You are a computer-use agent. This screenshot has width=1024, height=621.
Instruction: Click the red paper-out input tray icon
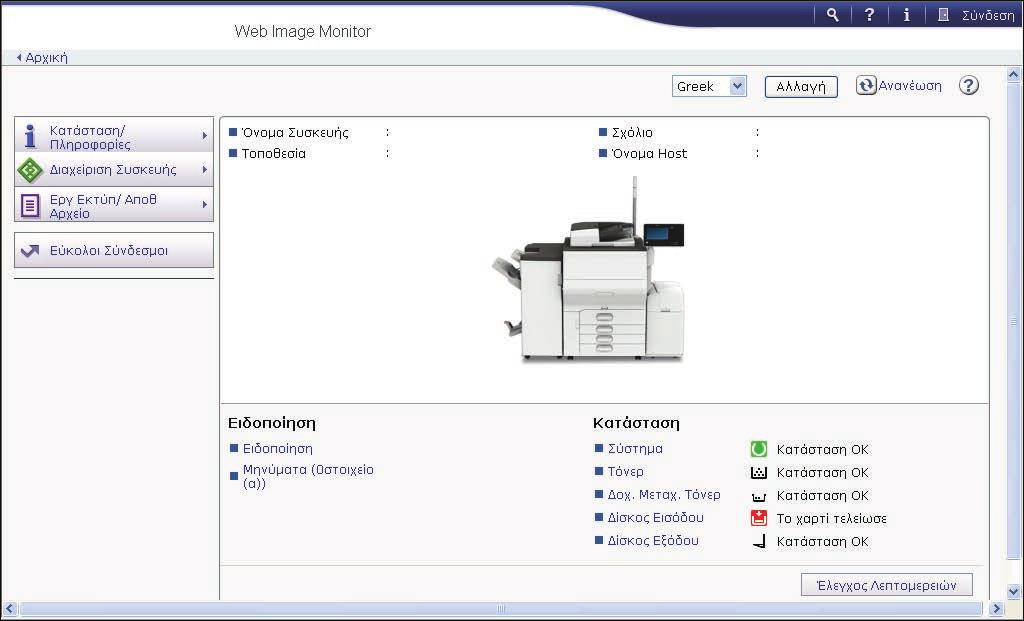tap(759, 518)
